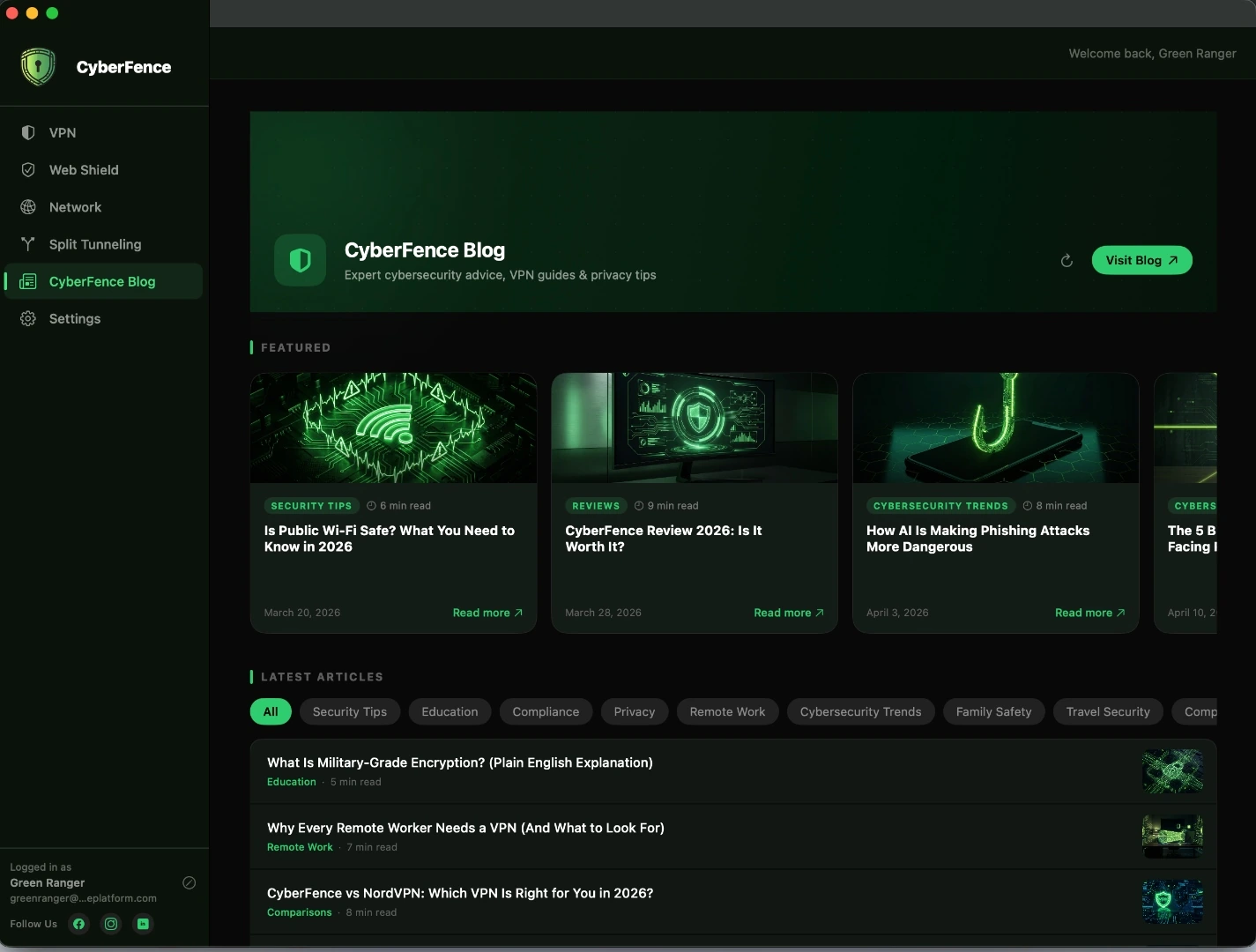Open Settings in the sidebar

tap(104, 318)
